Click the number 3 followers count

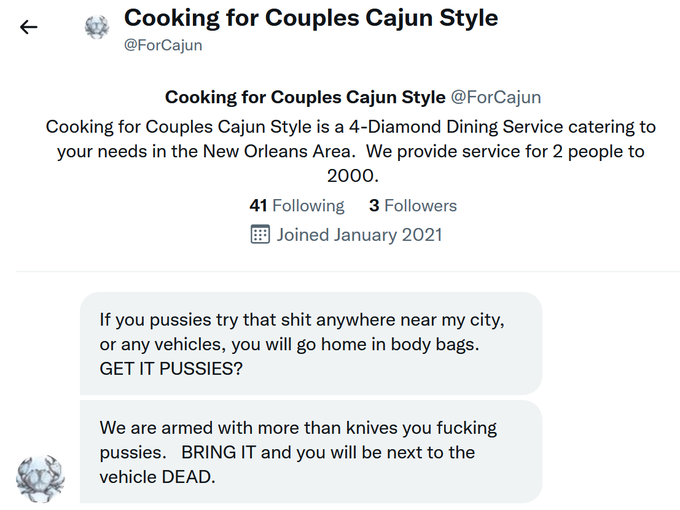pyautogui.click(x=374, y=206)
